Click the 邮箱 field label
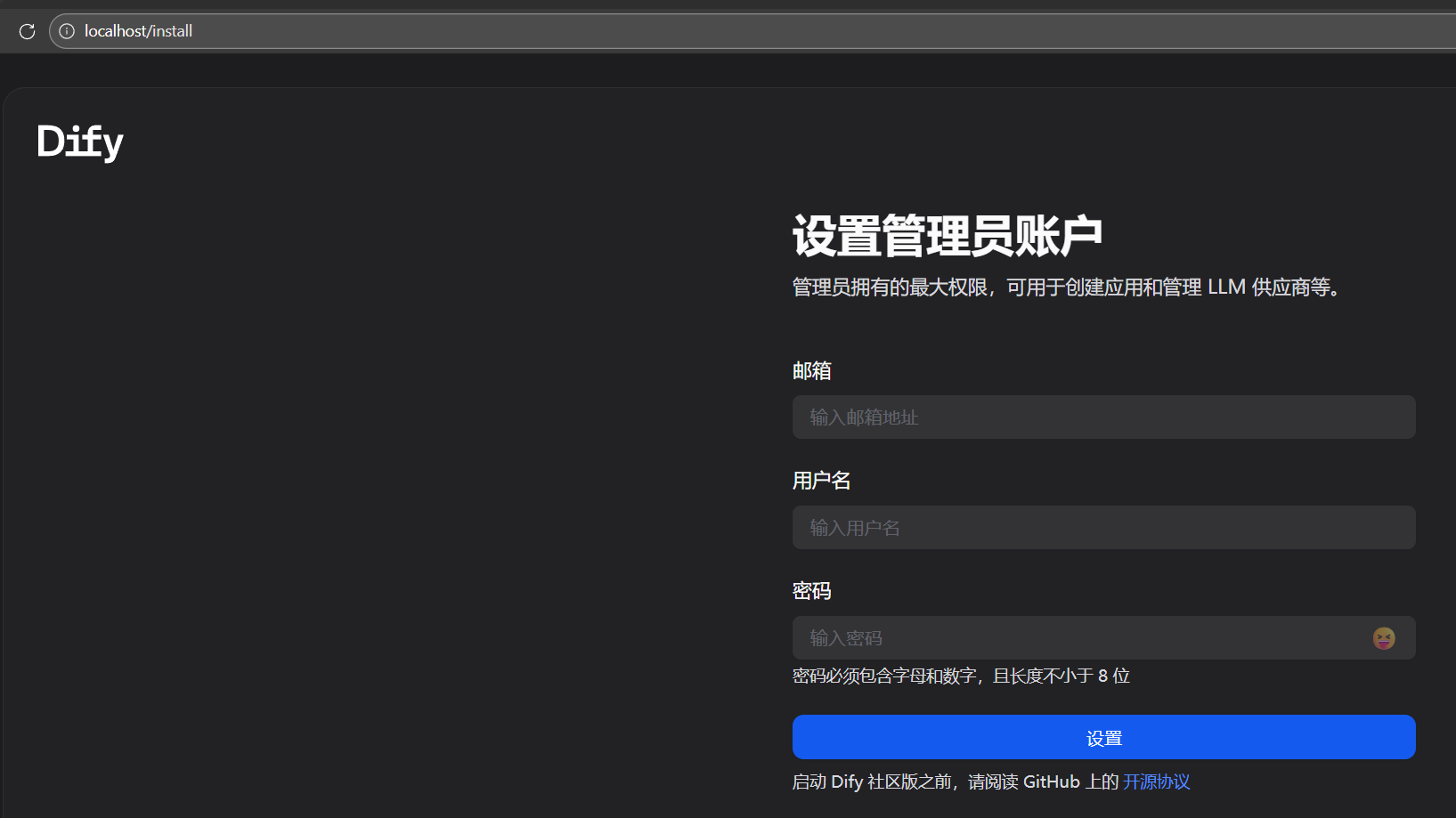The image size is (1456, 818). [812, 370]
